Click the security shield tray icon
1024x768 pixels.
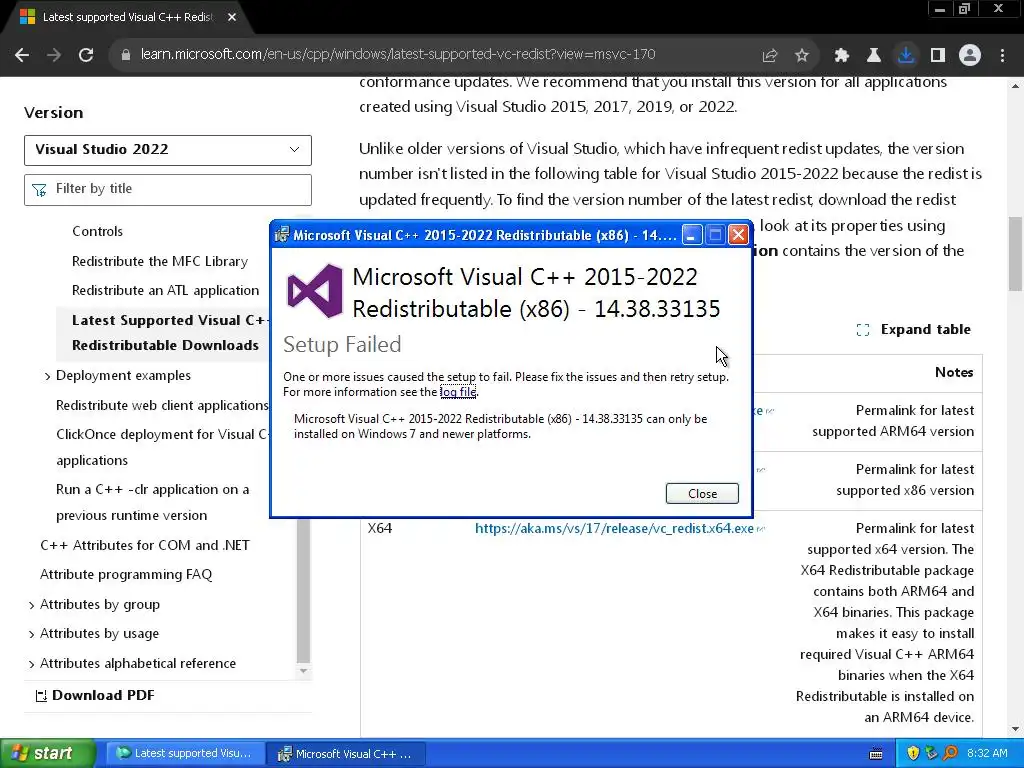coord(913,754)
